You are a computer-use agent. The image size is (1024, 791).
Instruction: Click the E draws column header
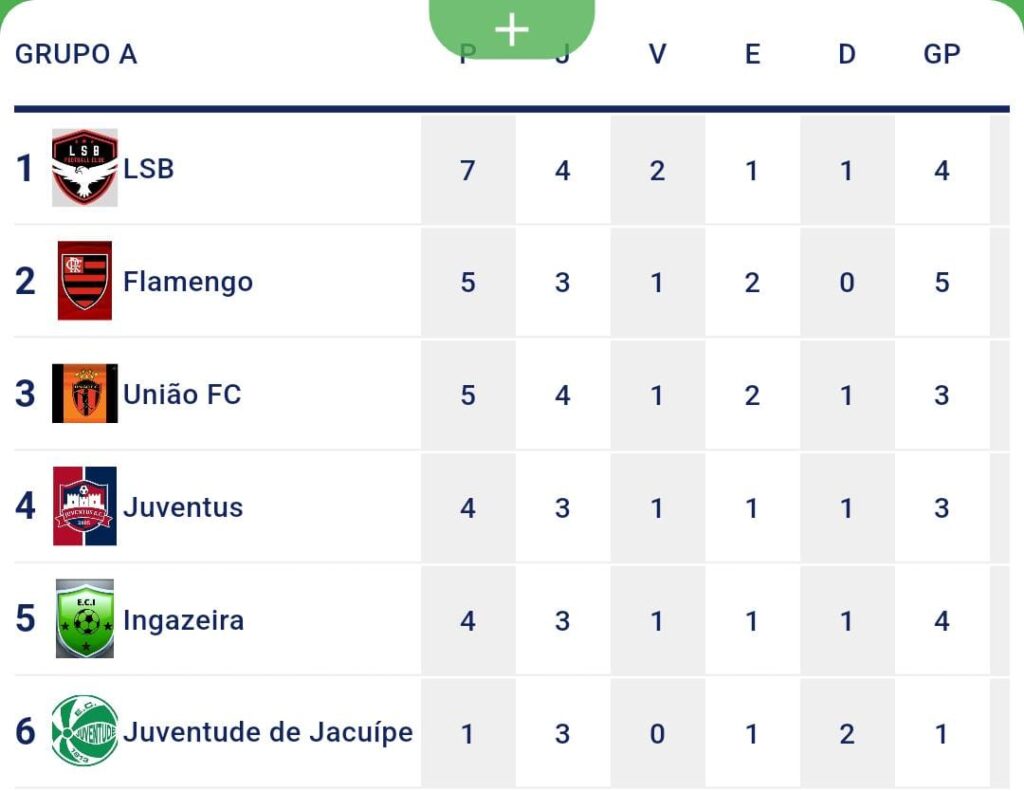(752, 54)
